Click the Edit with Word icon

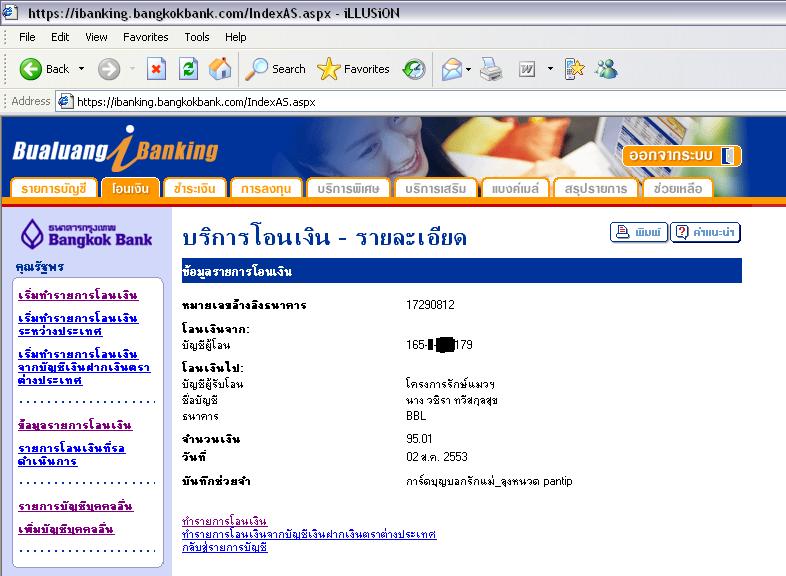tap(527, 69)
